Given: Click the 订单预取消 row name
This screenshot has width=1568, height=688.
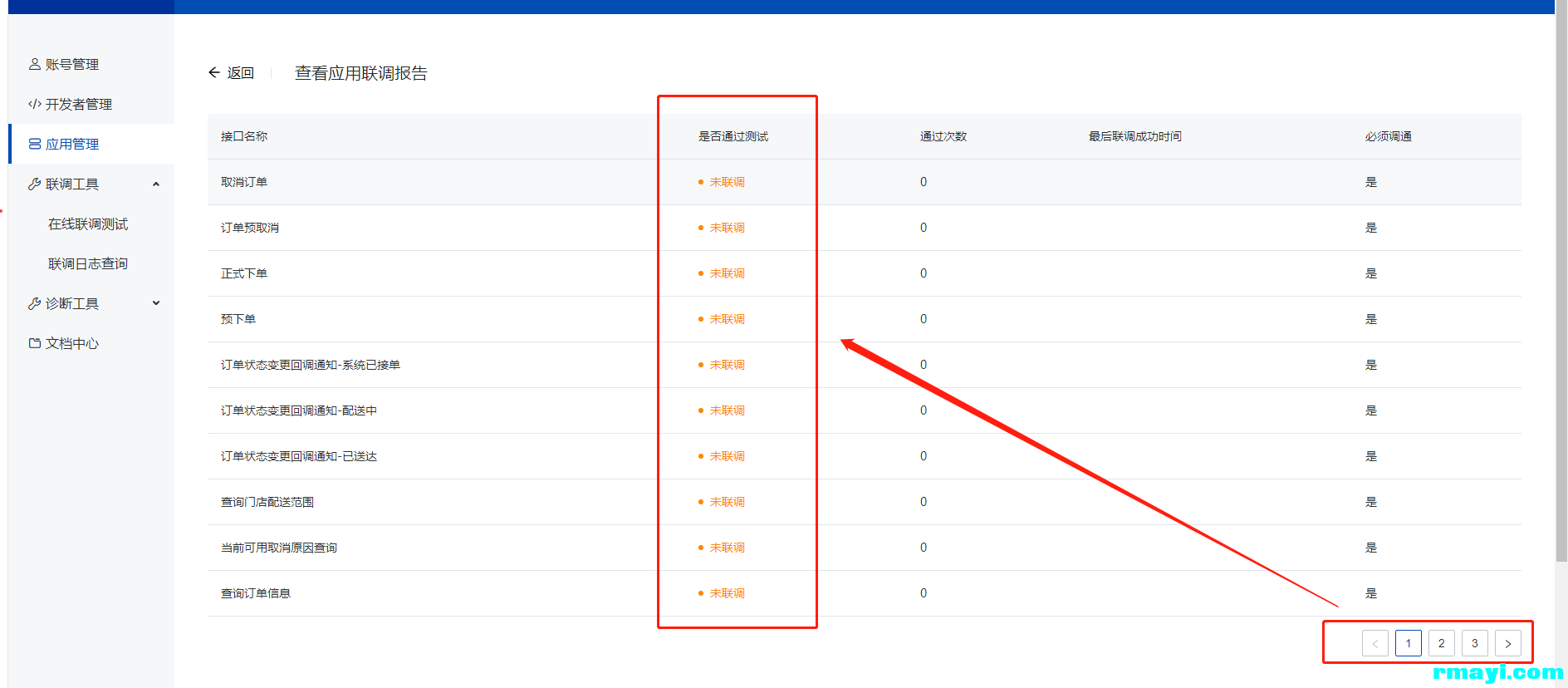Looking at the screenshot, I should [250, 228].
